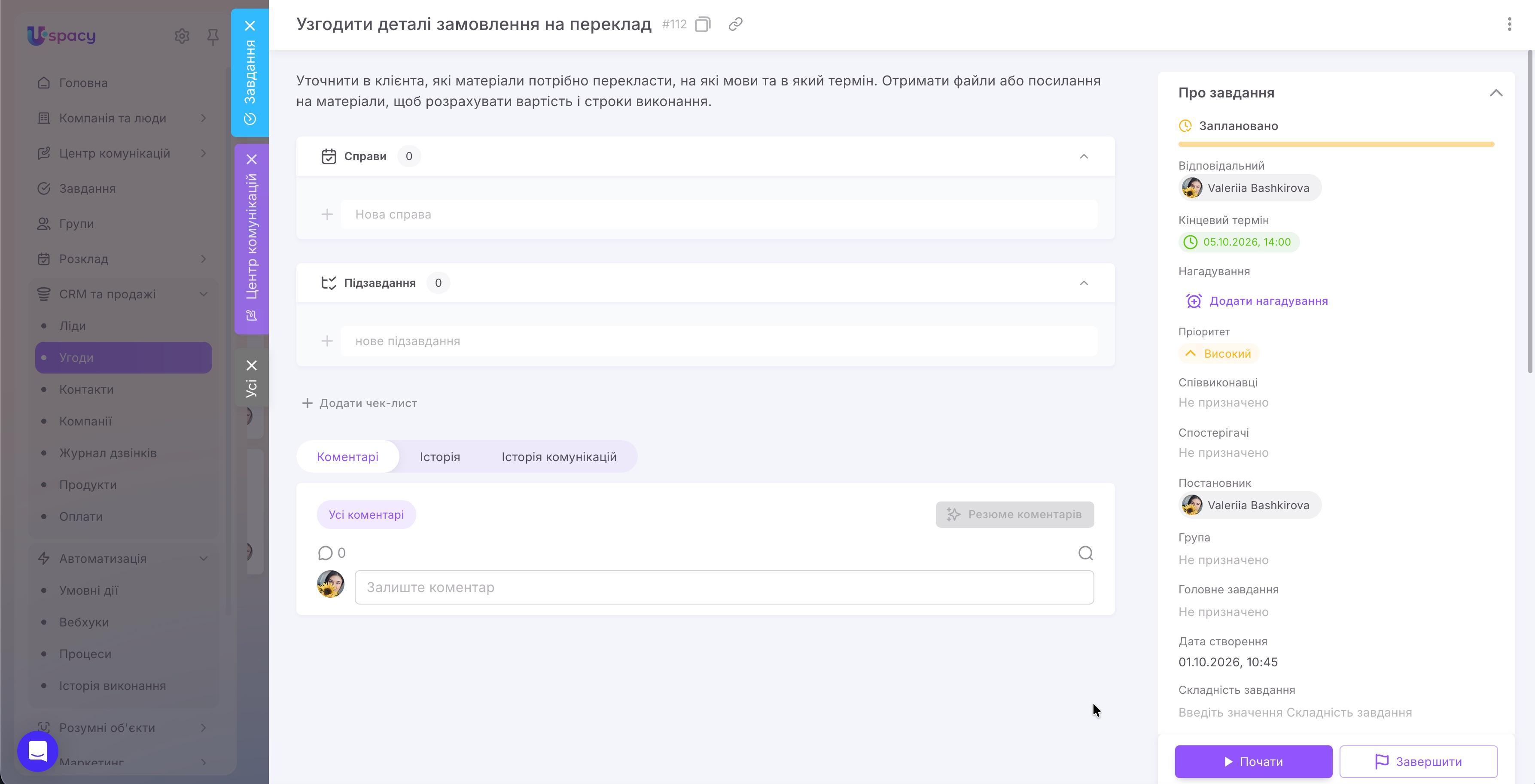This screenshot has width=1535, height=784.
Task: Click the Складність завдання value field
Action: (x=1295, y=712)
